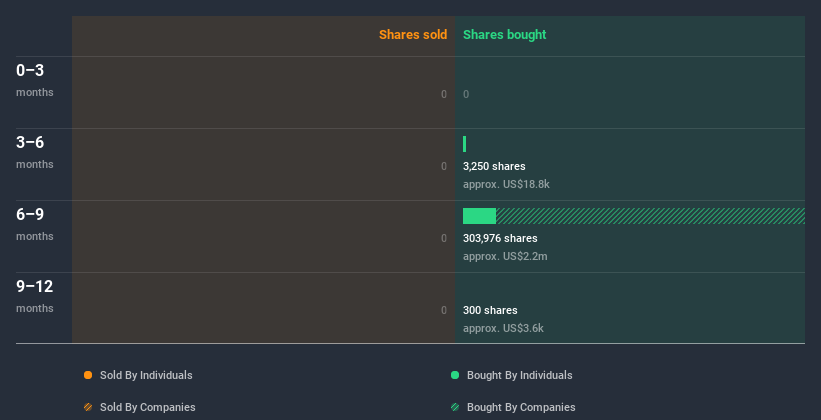Image resolution: width=821 pixels, height=420 pixels.
Task: Toggle the Bought By Companies legend label
Action: tap(521, 407)
